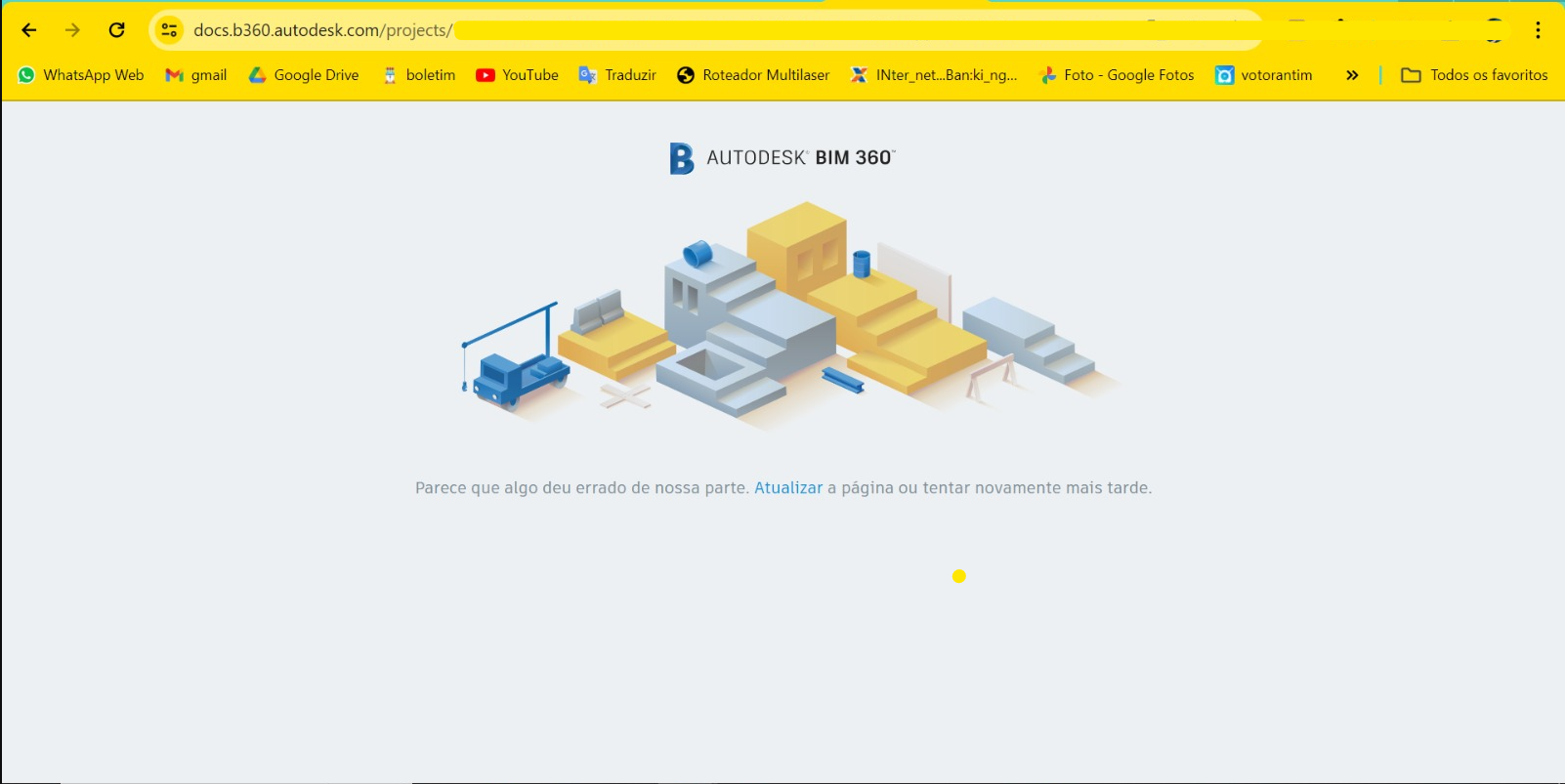1565x784 pixels.
Task: Open the Traduzir bookmark
Action: tap(617, 75)
